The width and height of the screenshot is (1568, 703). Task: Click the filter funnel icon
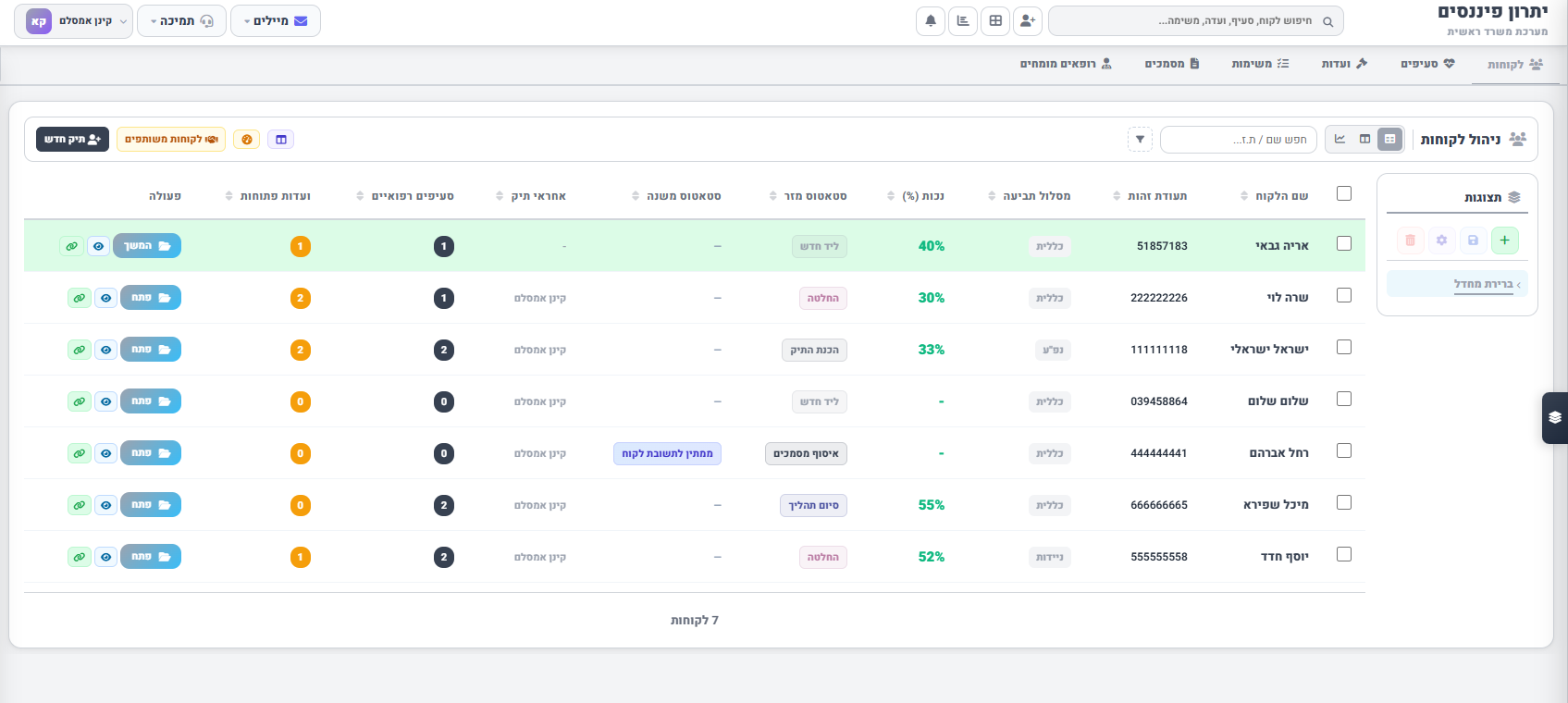pyautogui.click(x=1140, y=140)
